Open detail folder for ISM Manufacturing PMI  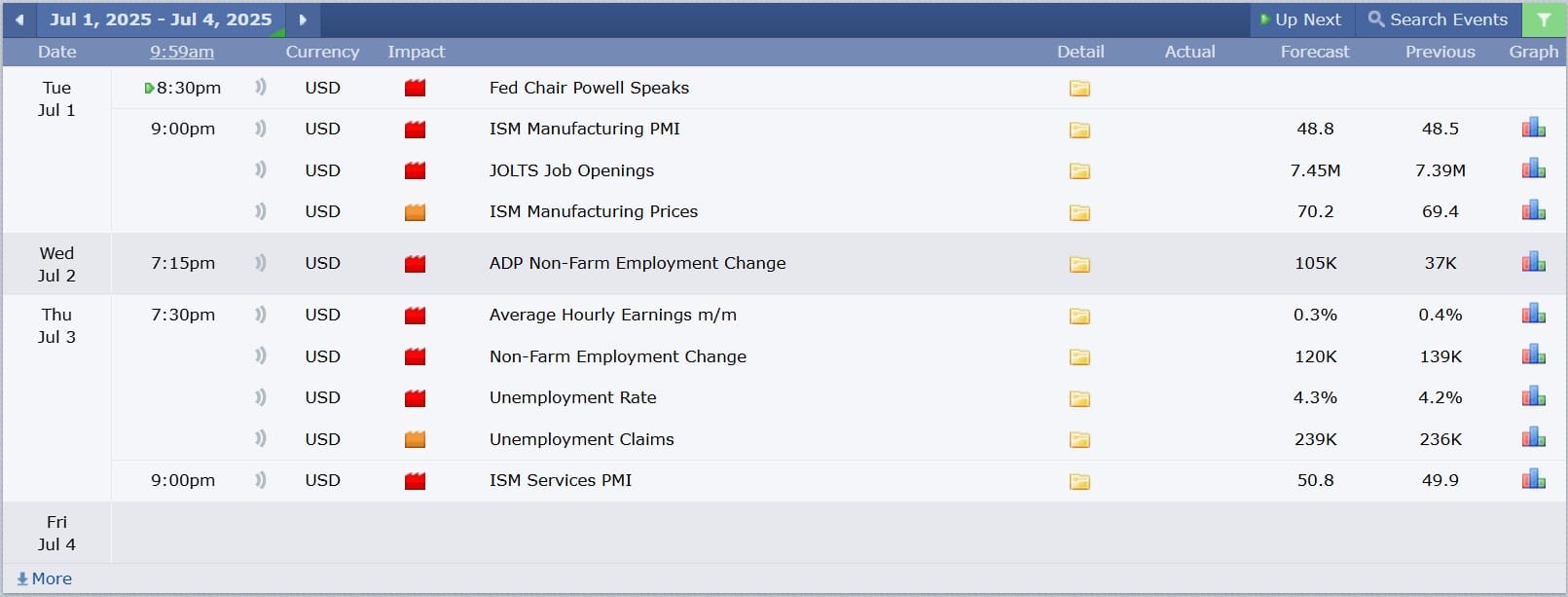click(1079, 130)
